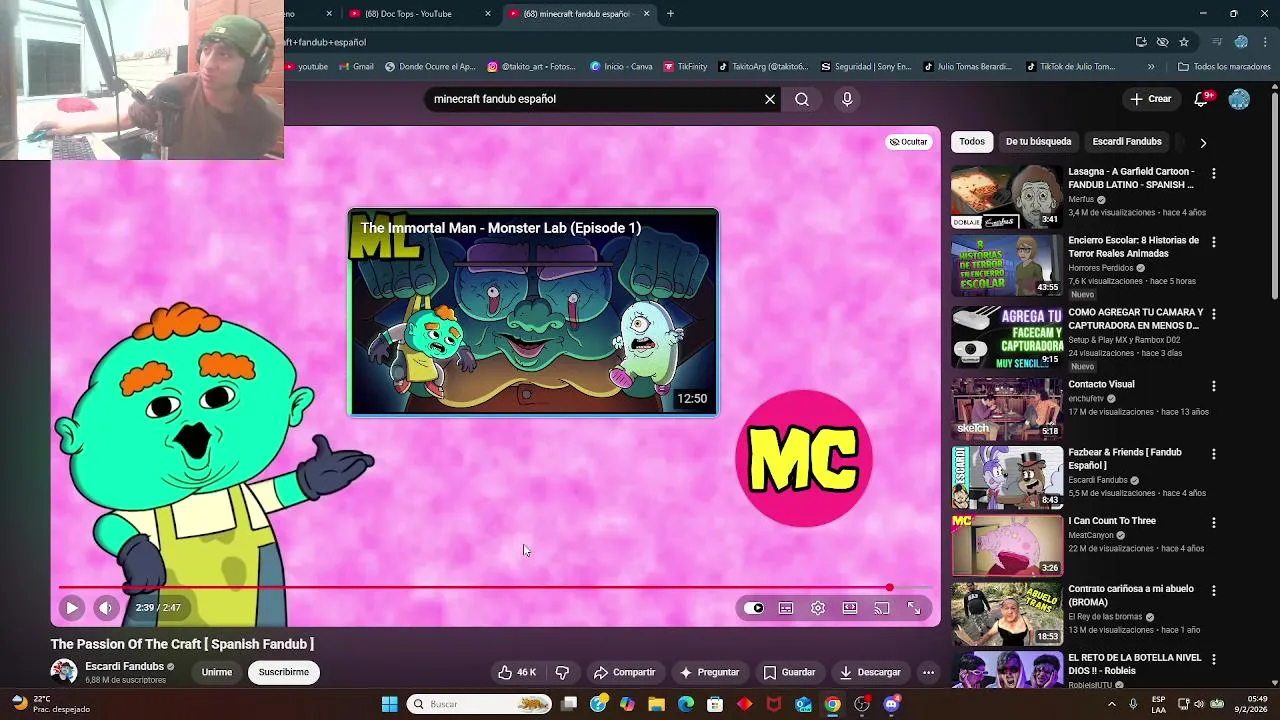Open the weather widget showing 22°C
This screenshot has width=1280, height=720.
click(50, 704)
